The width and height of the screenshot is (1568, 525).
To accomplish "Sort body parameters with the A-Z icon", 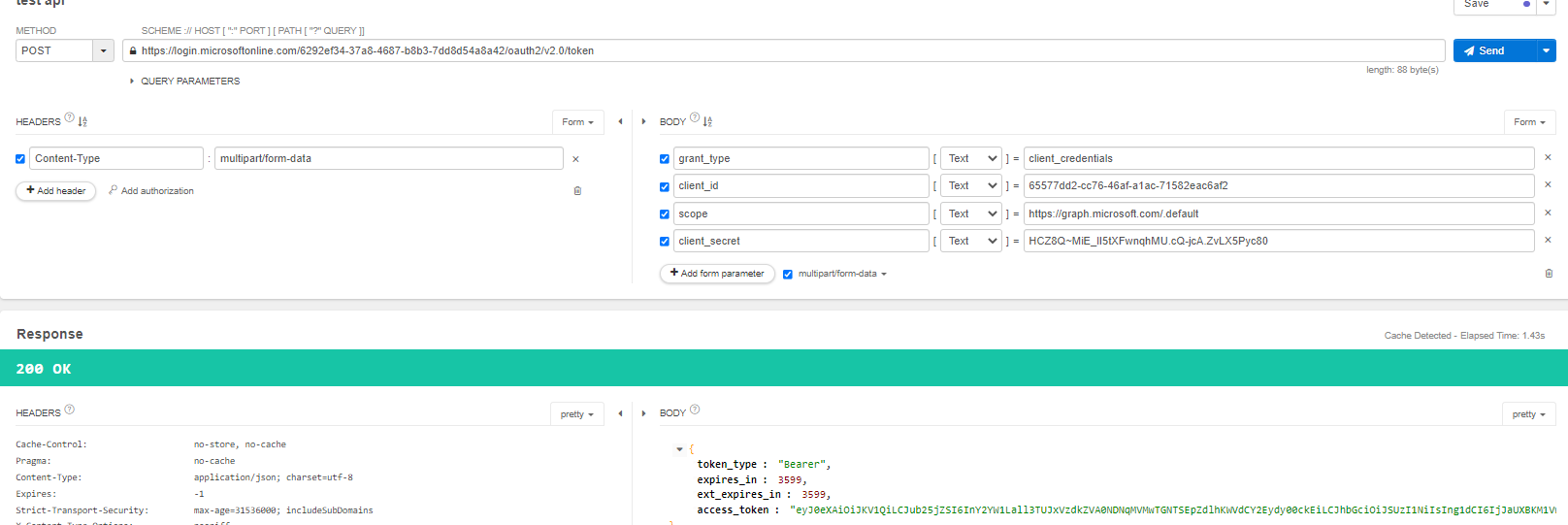I will click(x=707, y=121).
